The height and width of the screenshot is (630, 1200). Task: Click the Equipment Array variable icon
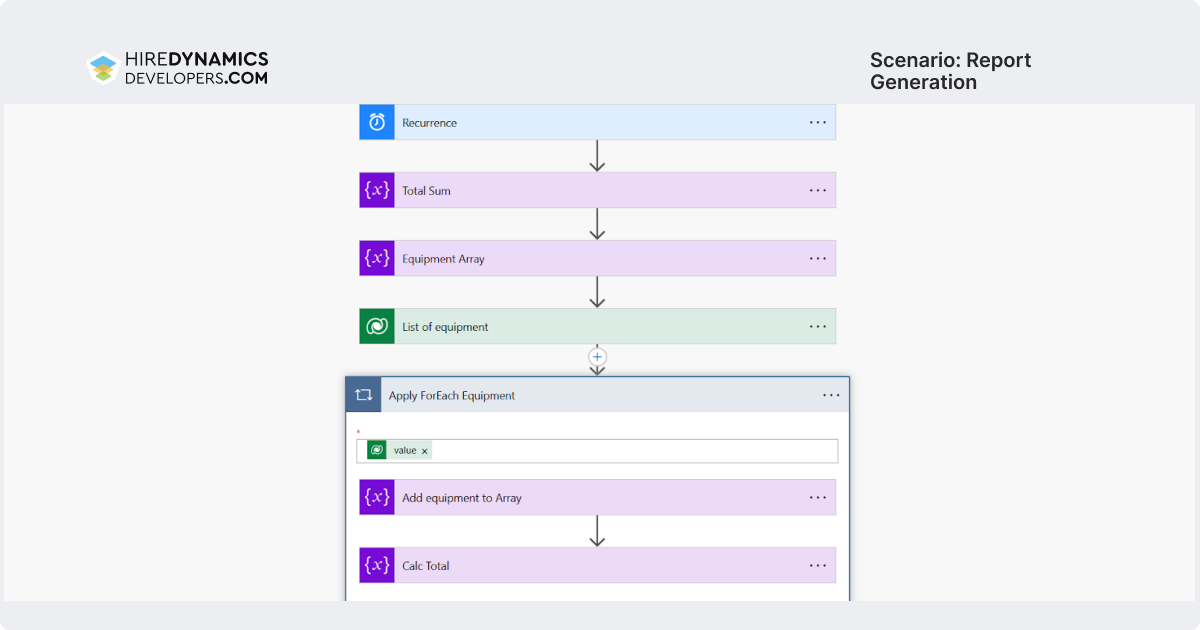pos(377,258)
